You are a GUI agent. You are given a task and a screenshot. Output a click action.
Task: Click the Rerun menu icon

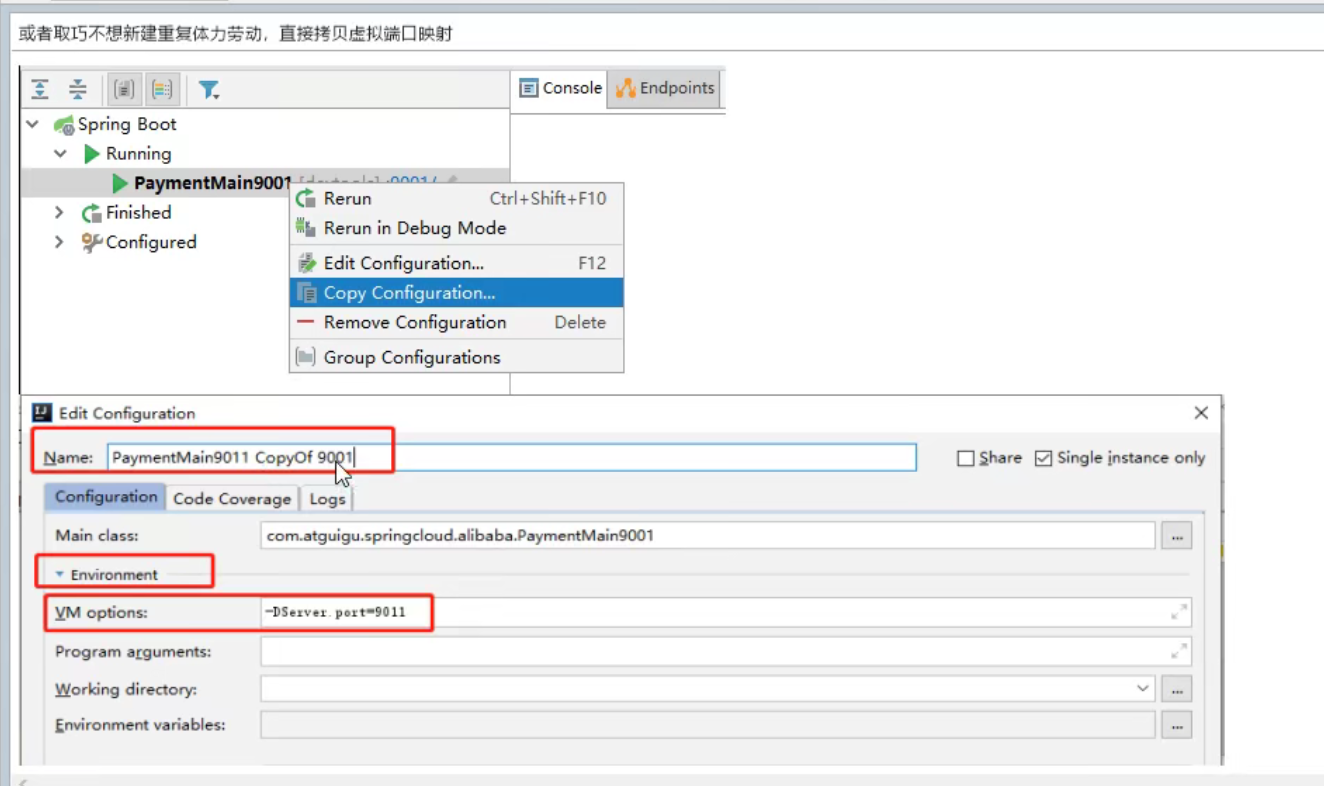(306, 198)
